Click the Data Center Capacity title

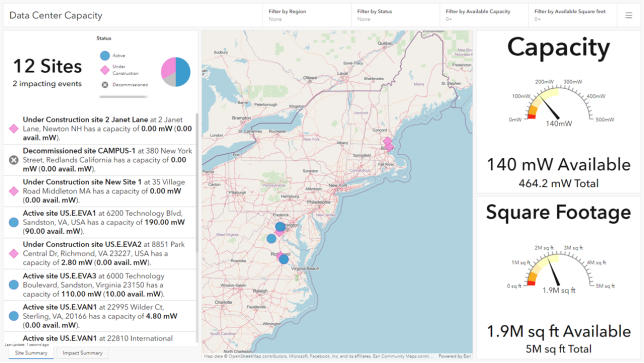tap(56, 16)
